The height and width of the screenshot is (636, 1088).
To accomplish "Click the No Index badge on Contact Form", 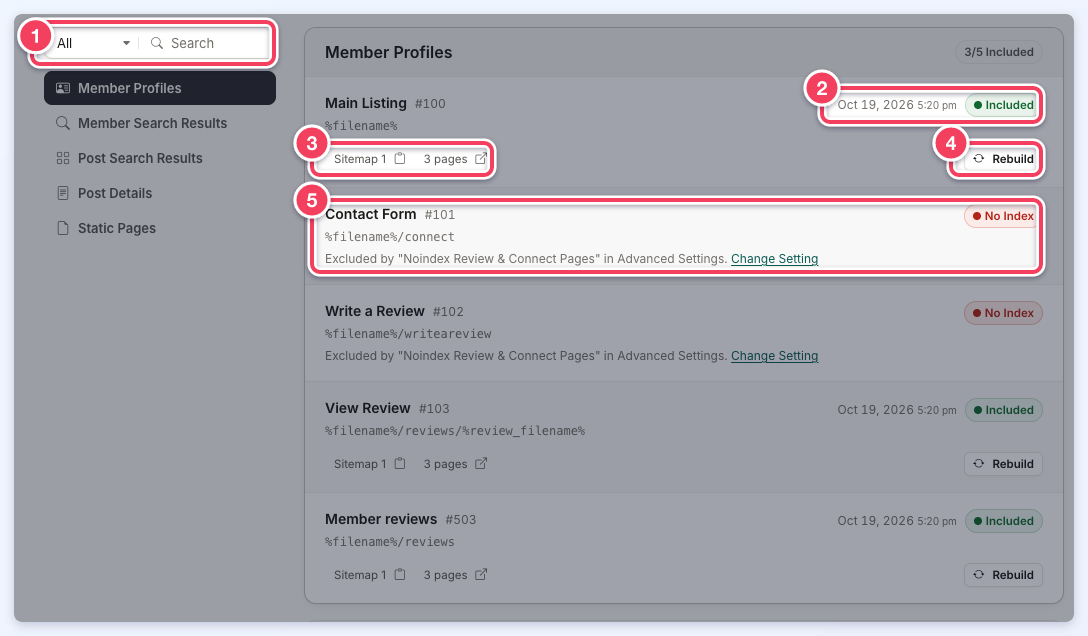I will click(1003, 216).
